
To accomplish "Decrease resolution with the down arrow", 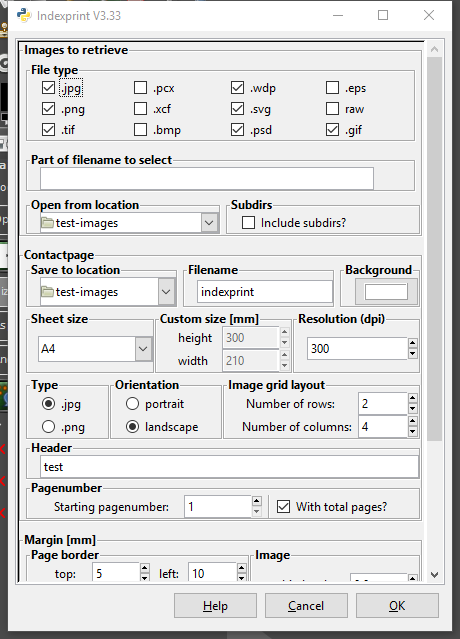I will tap(413, 354).
